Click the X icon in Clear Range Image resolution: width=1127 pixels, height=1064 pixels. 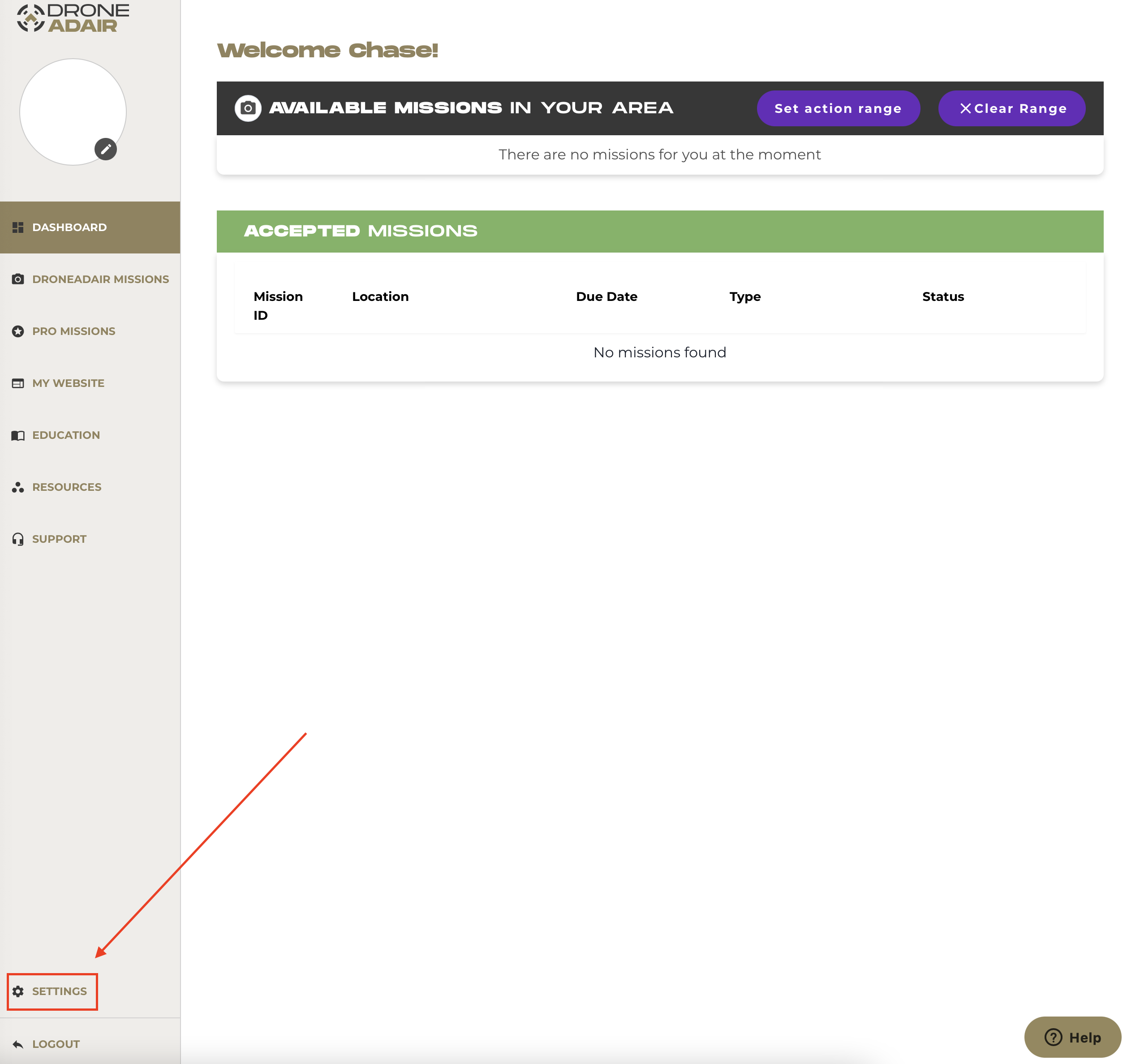(x=965, y=108)
